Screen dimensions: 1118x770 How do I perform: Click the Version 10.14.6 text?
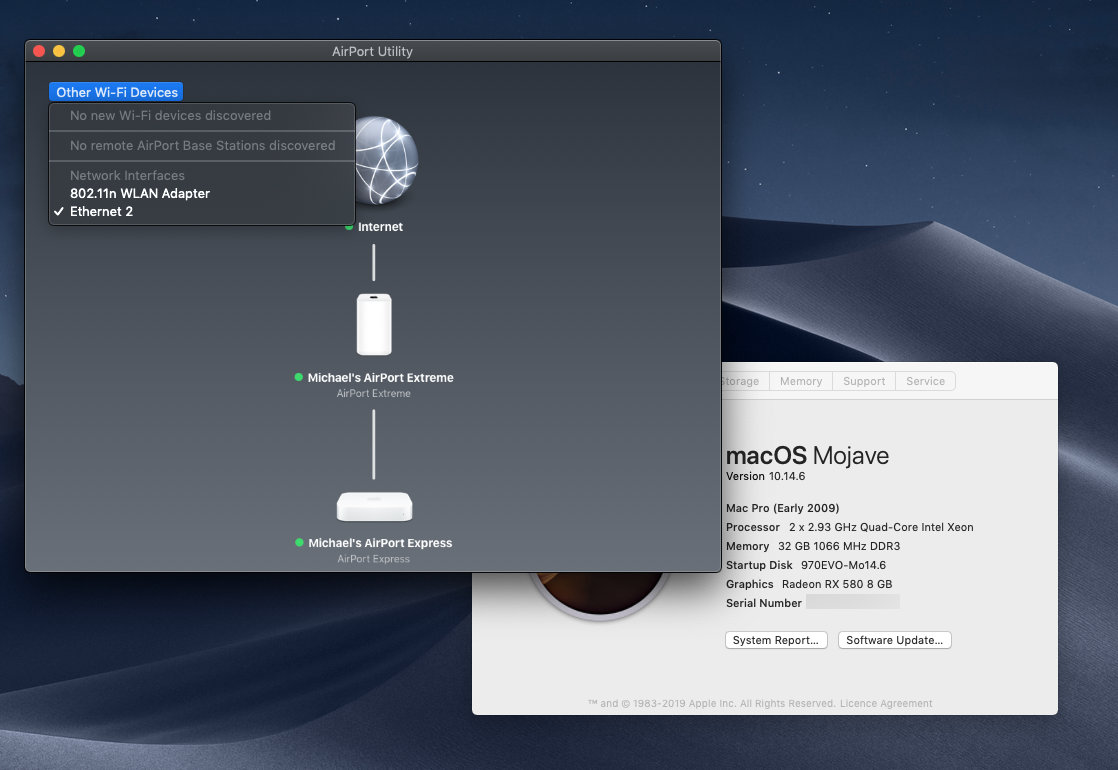pos(765,476)
